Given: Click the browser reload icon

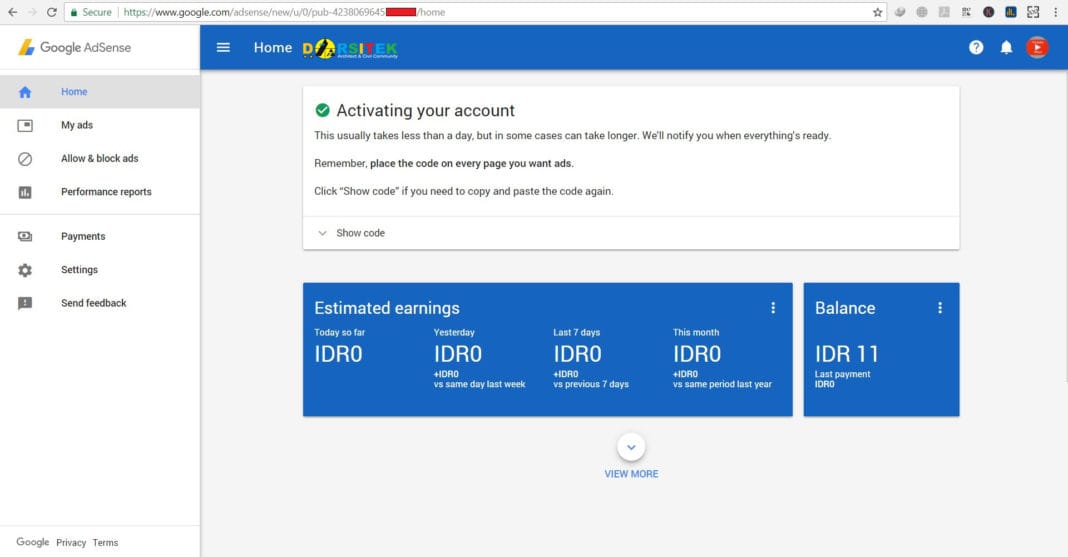Looking at the screenshot, I should point(52,12).
